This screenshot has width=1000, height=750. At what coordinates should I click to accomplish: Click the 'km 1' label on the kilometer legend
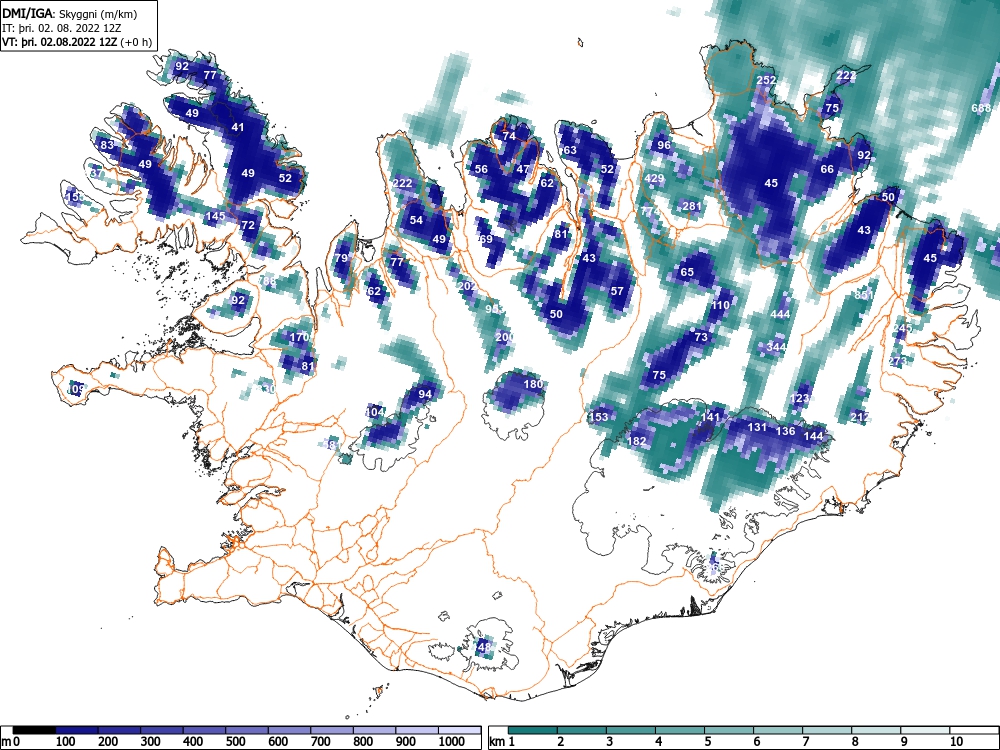[x=502, y=741]
